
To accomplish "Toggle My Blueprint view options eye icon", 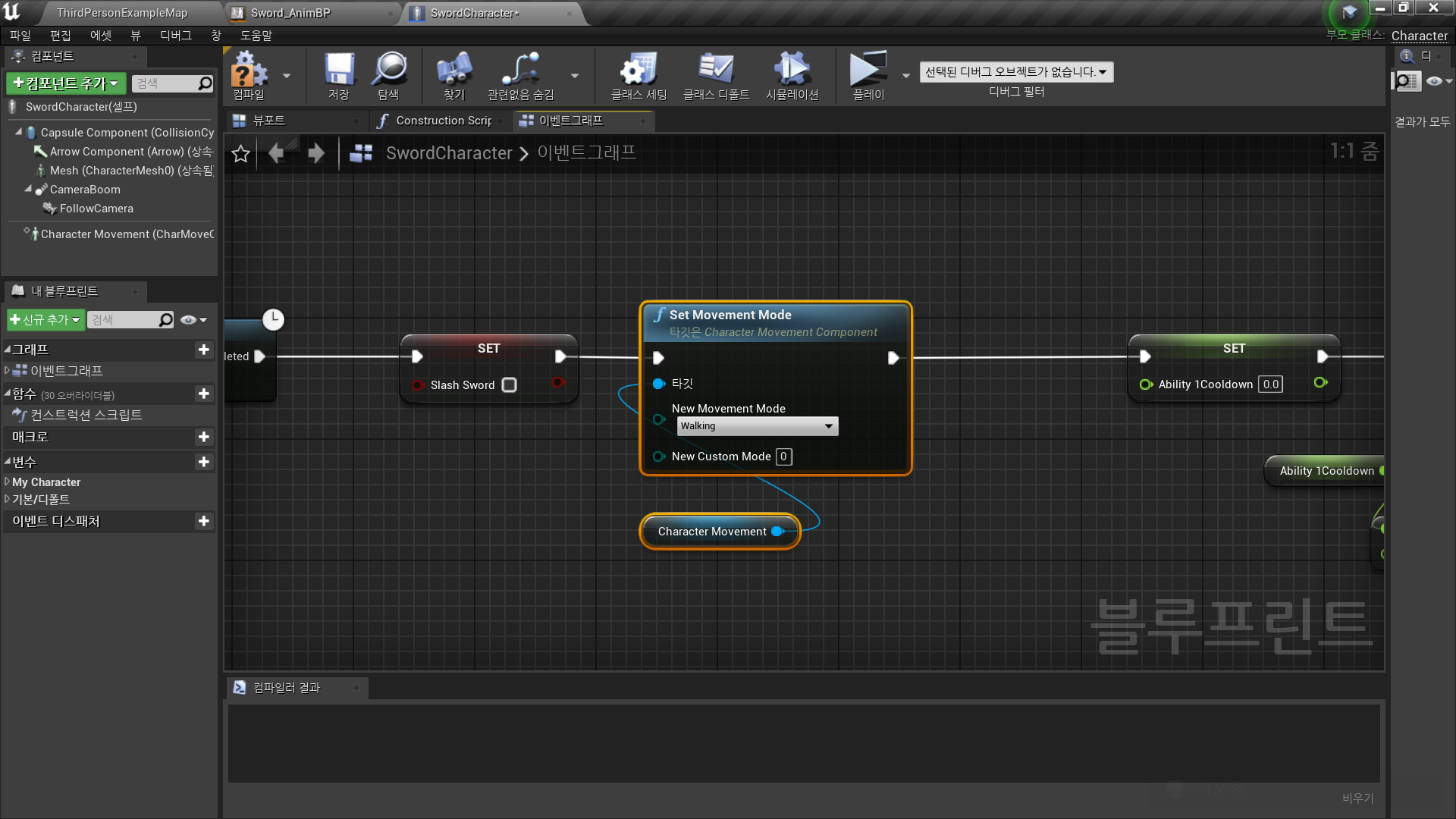I will tap(190, 320).
